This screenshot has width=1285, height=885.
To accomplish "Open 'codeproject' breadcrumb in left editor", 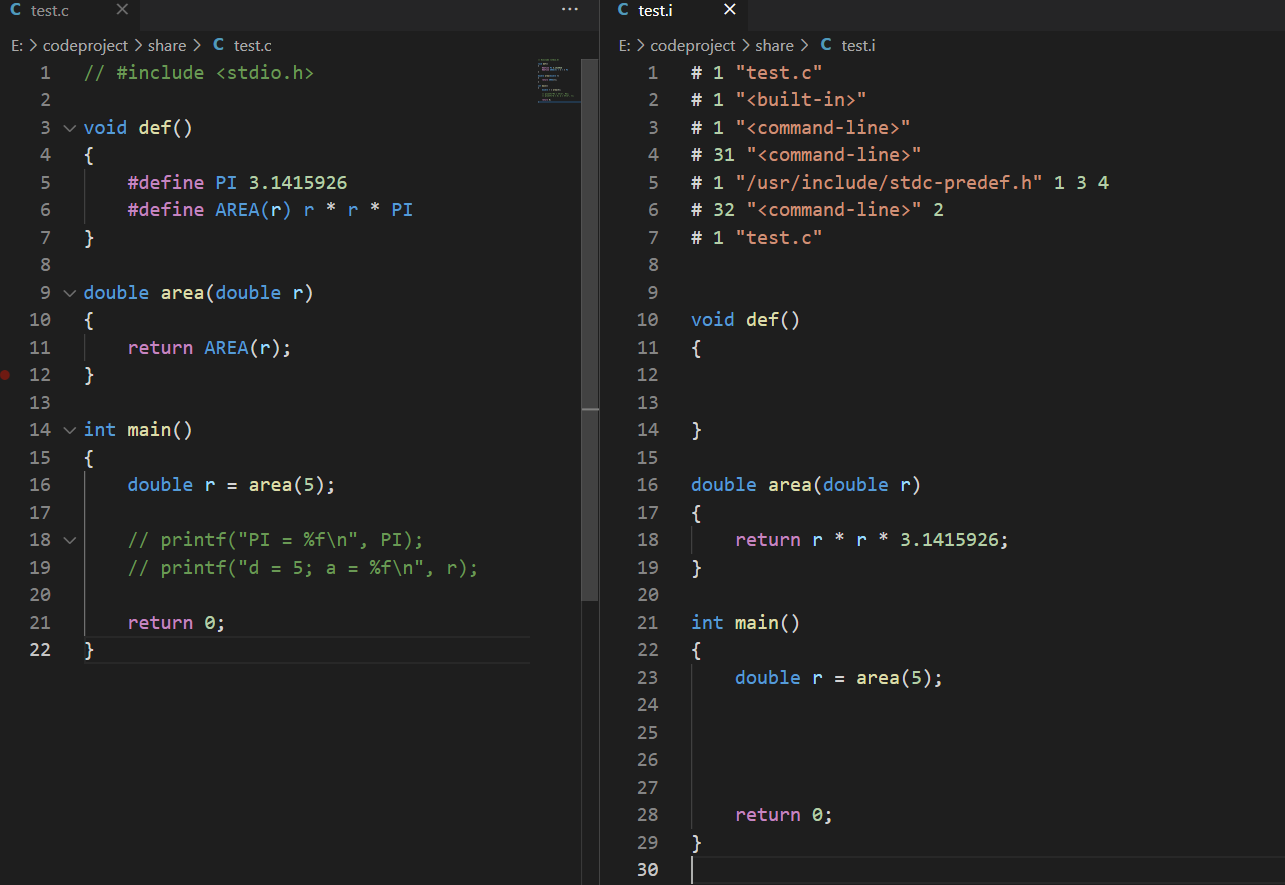I will [x=85, y=45].
